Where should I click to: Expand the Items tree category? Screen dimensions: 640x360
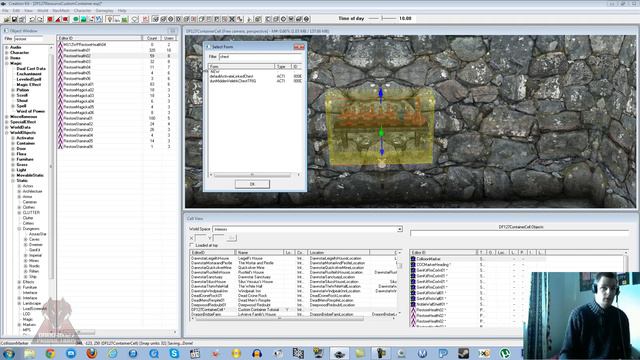[7, 58]
